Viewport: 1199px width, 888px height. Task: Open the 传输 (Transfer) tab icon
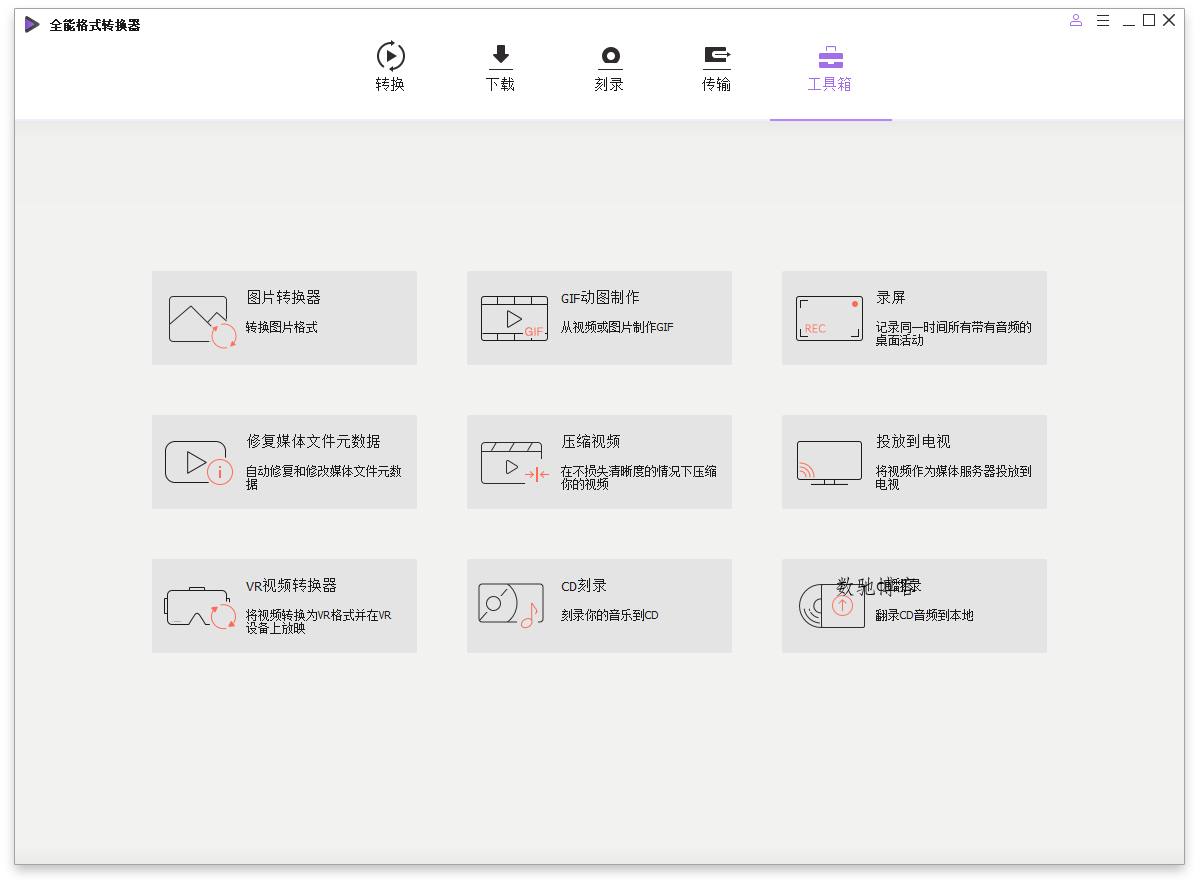[x=716, y=57]
